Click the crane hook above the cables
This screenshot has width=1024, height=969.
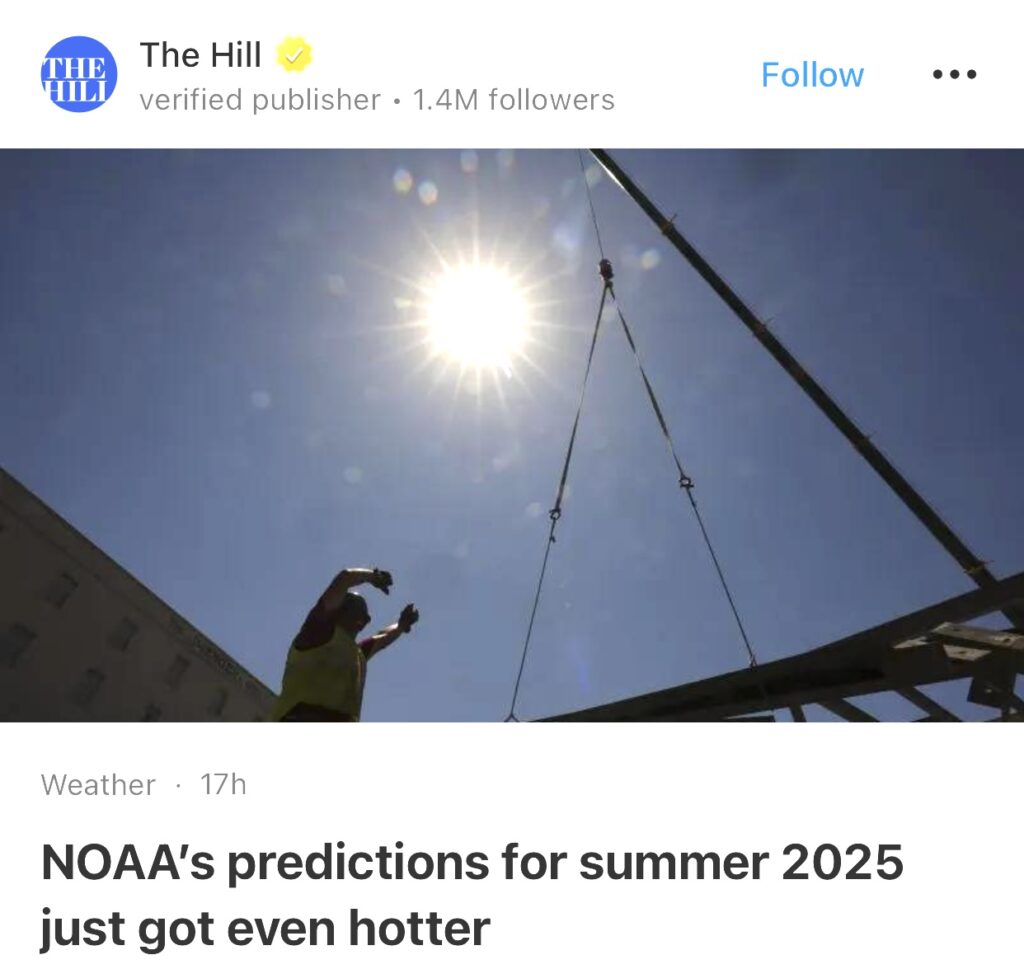pos(605,270)
